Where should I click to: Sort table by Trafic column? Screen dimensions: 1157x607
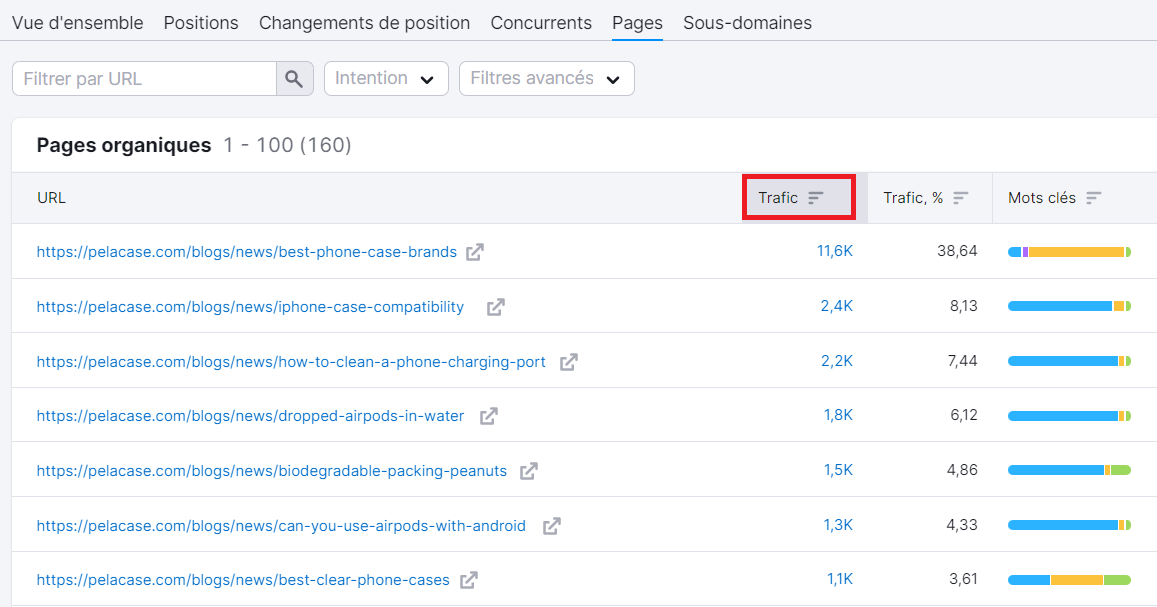[797, 198]
